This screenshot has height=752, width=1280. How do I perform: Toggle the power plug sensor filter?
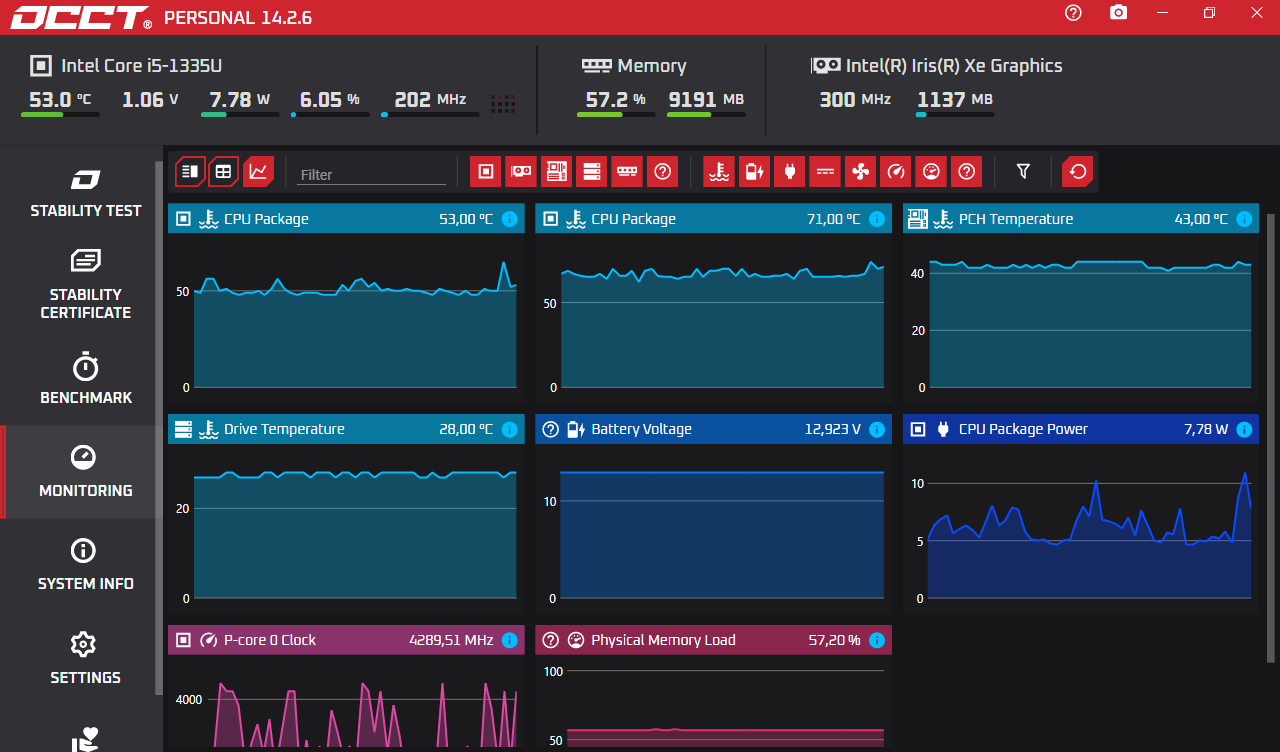coord(789,172)
